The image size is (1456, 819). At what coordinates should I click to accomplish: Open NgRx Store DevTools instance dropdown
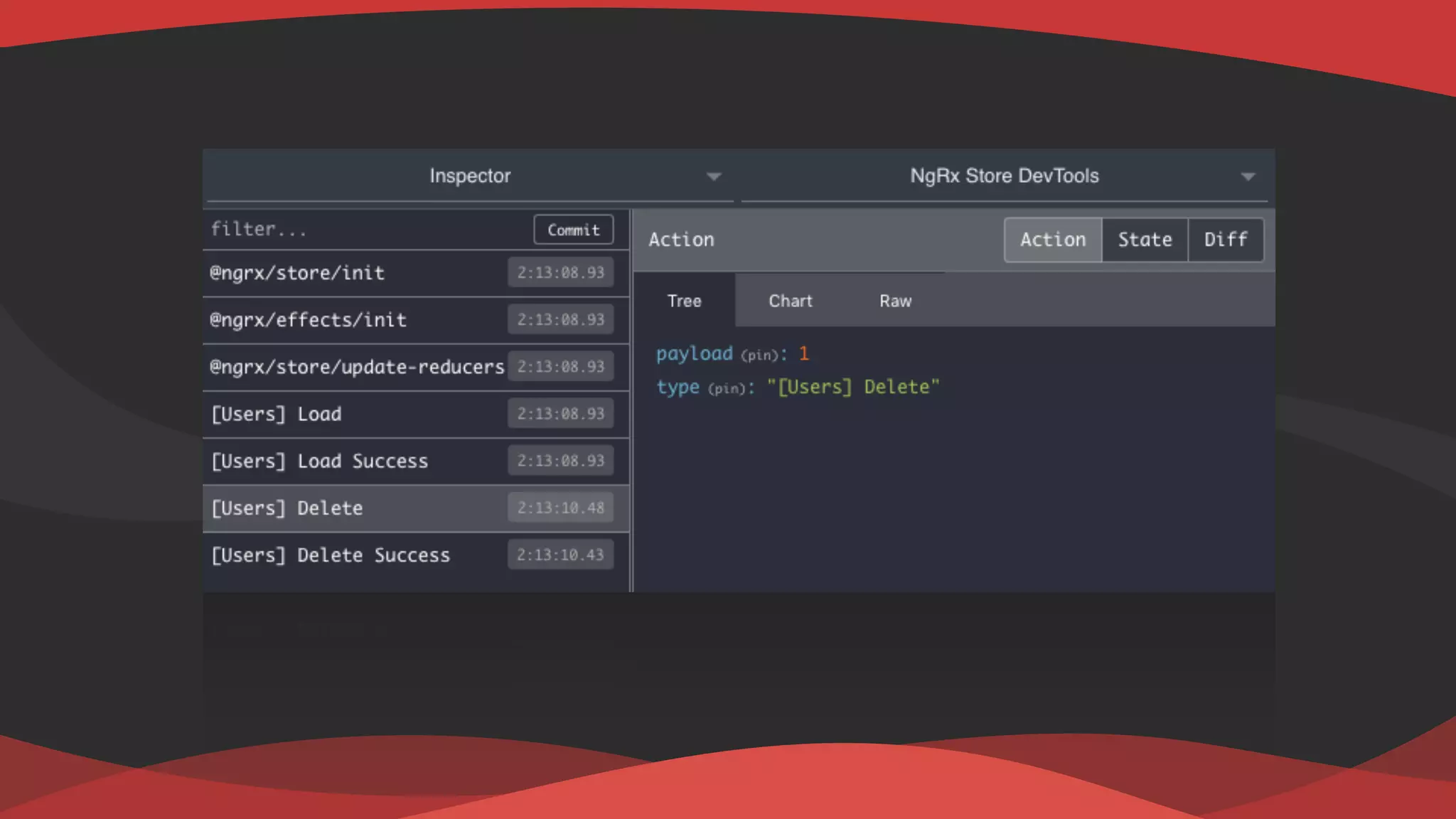1004,176
